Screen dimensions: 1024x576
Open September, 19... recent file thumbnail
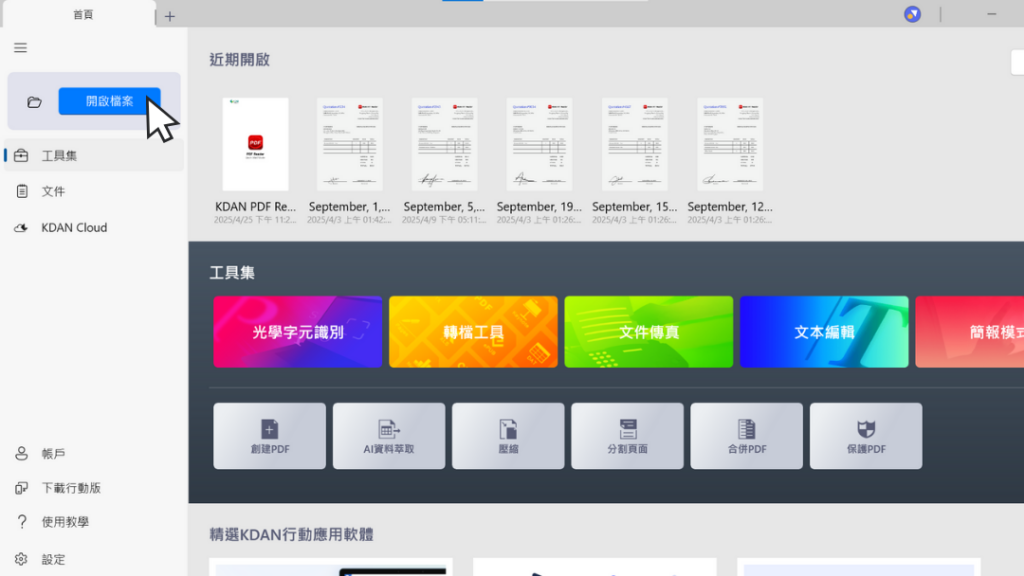tap(539, 144)
